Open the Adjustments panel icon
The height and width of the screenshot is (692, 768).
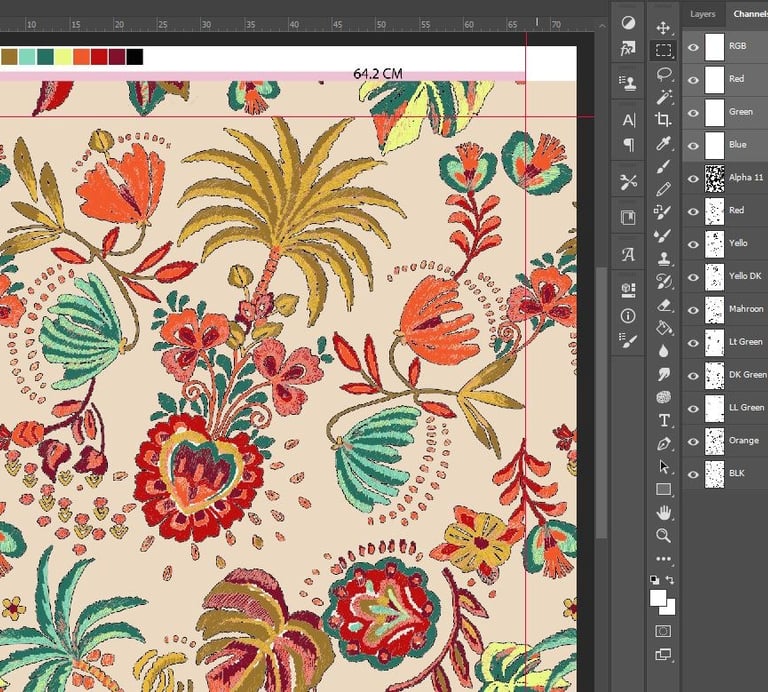[x=628, y=23]
